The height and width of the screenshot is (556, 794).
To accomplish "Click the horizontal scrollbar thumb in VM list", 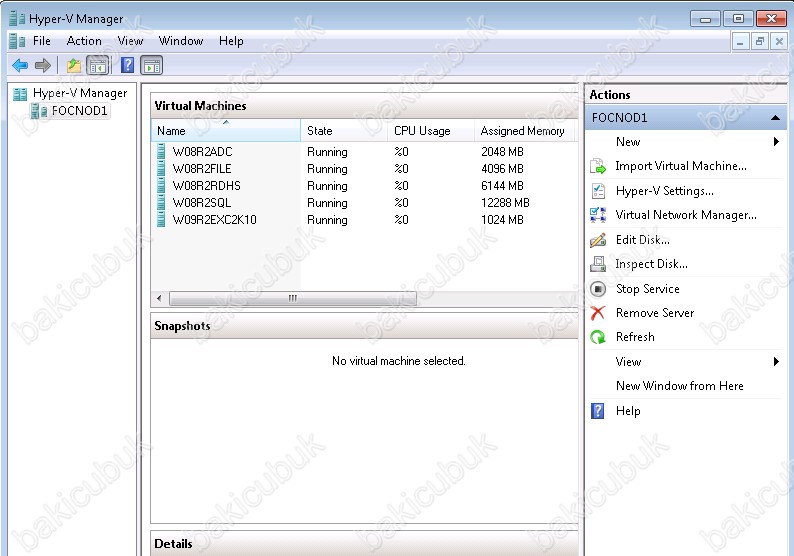I will 293,298.
